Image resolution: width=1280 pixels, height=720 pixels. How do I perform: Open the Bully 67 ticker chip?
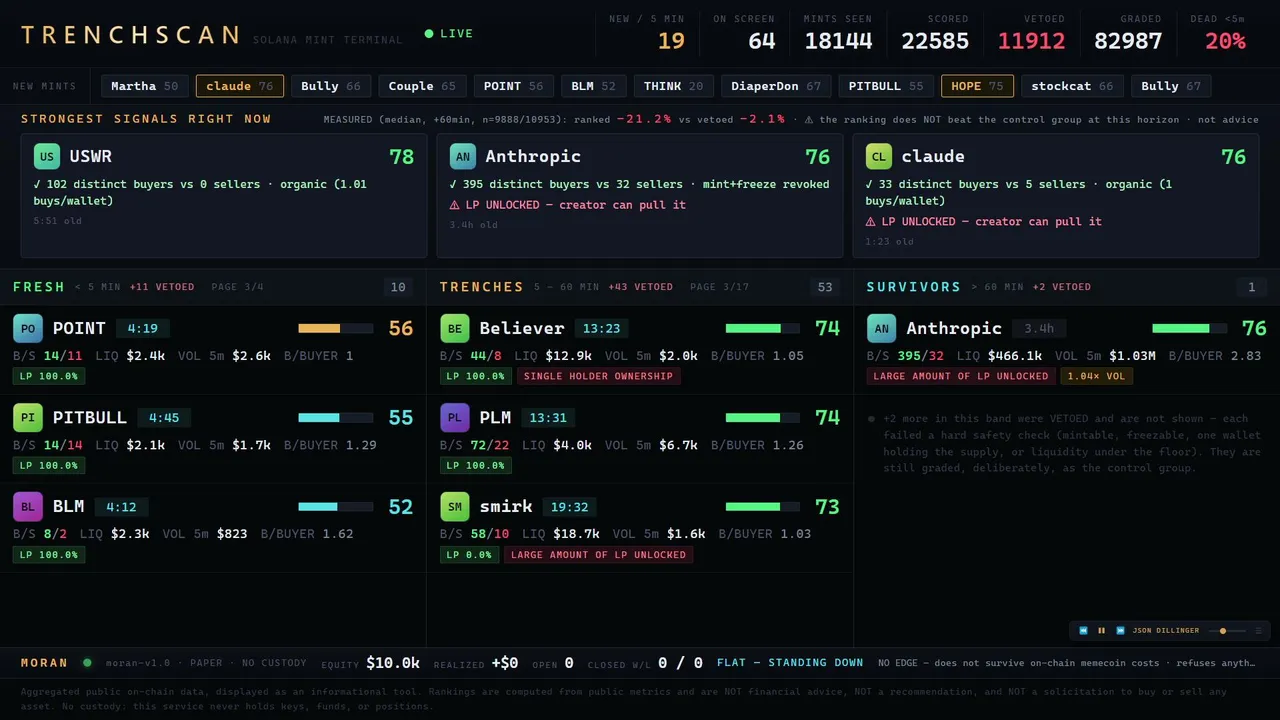[1171, 86]
